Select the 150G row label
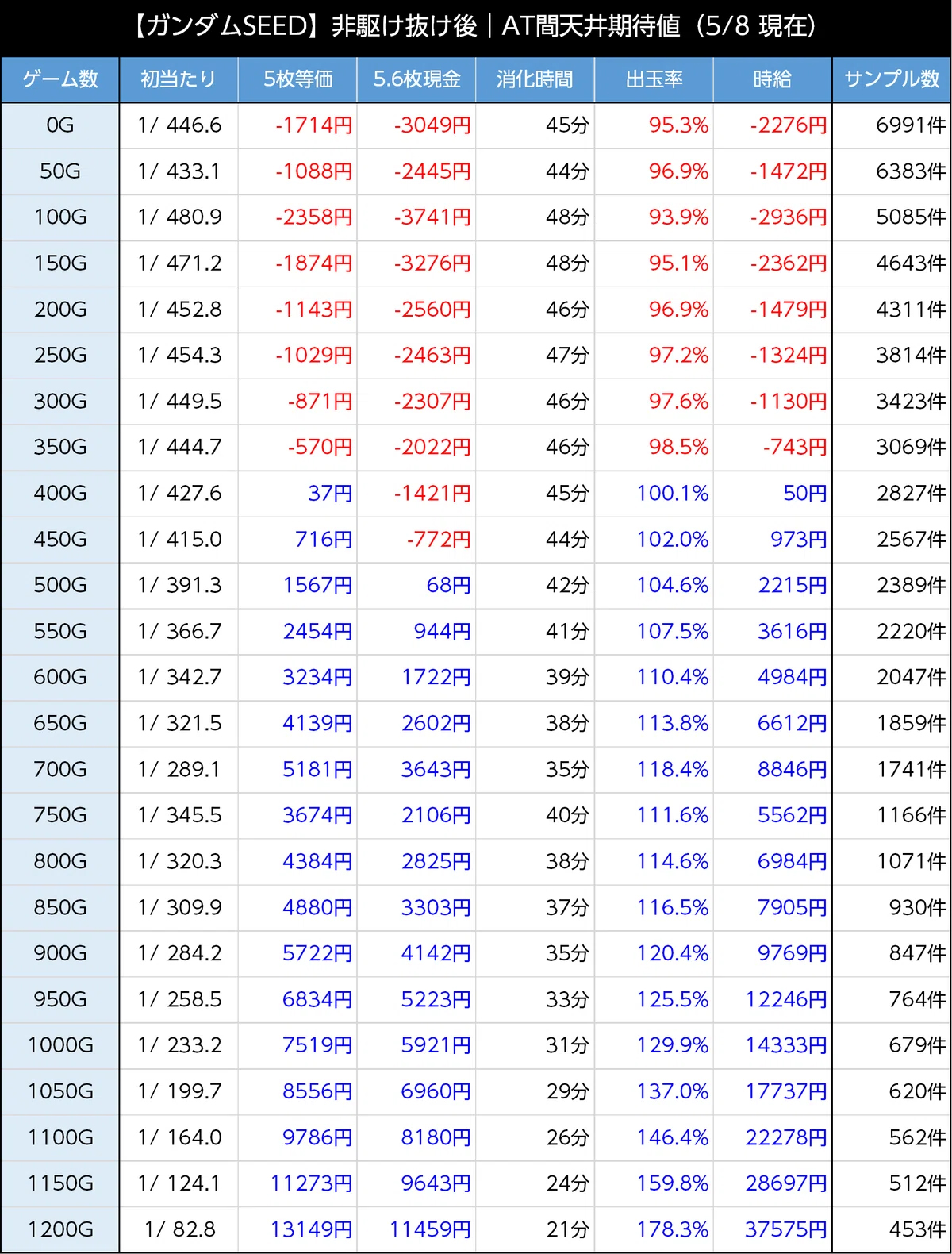This screenshot has height=1254, width=952. coord(60,263)
